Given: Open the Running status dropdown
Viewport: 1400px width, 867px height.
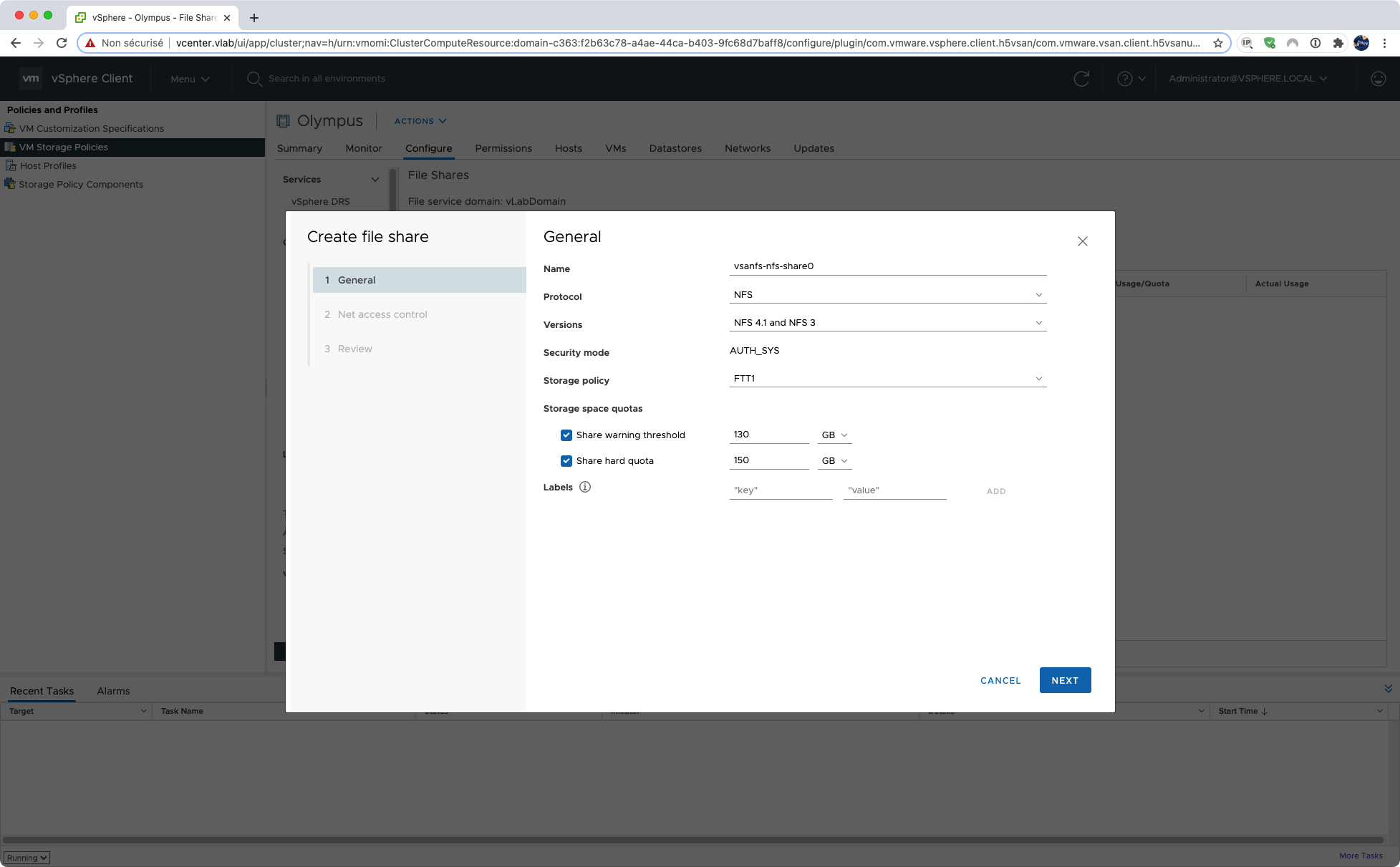Looking at the screenshot, I should tap(26, 858).
